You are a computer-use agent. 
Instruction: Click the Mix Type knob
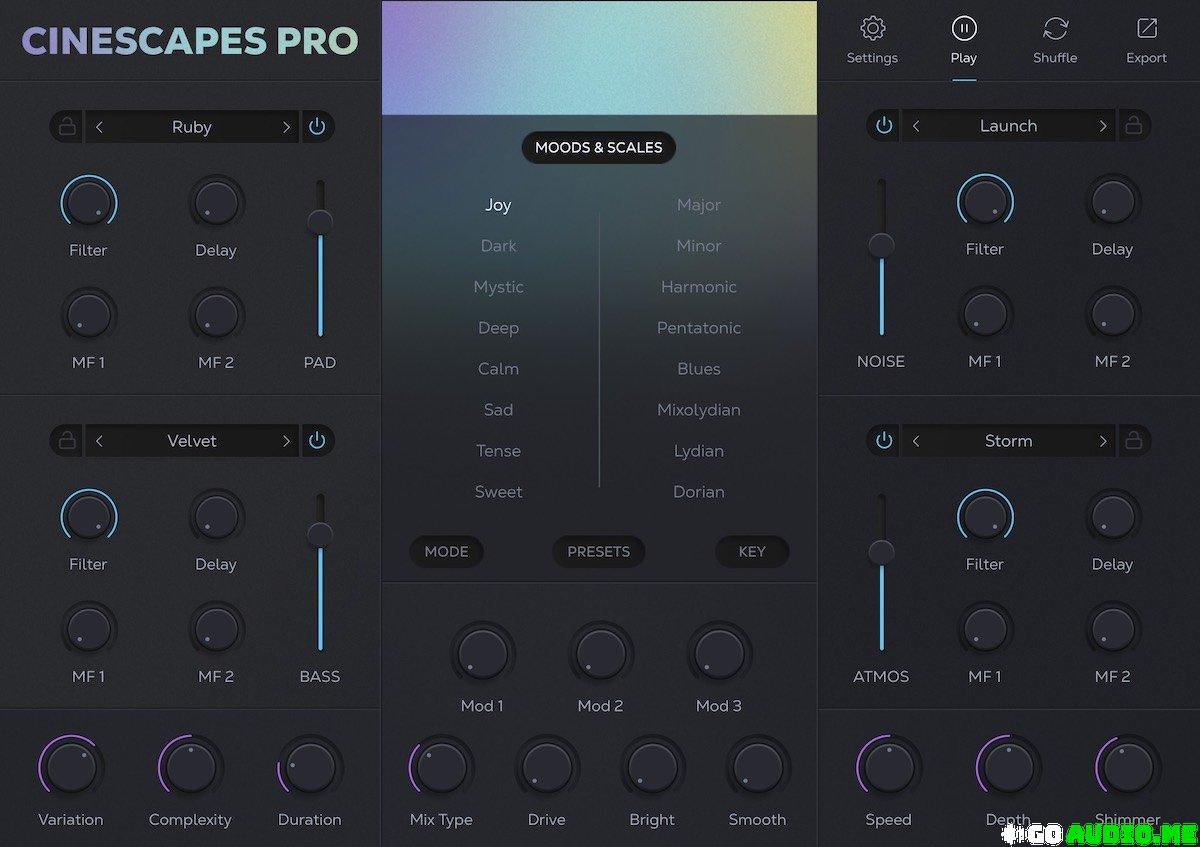tap(441, 768)
